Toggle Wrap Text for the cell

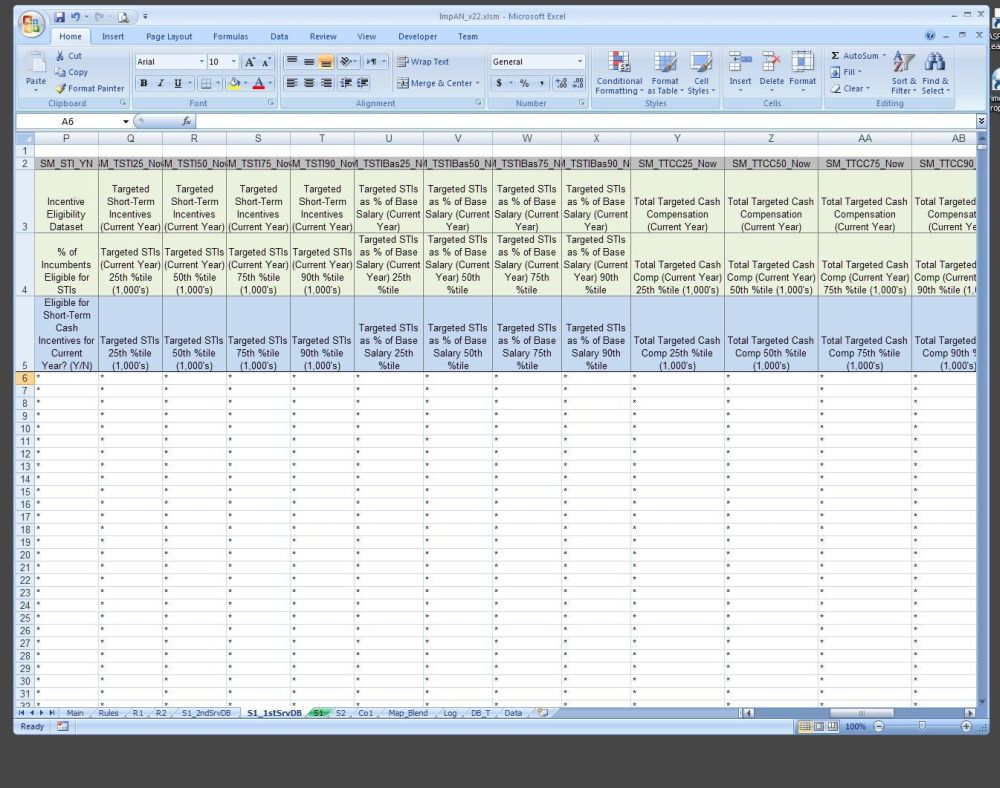coord(423,62)
